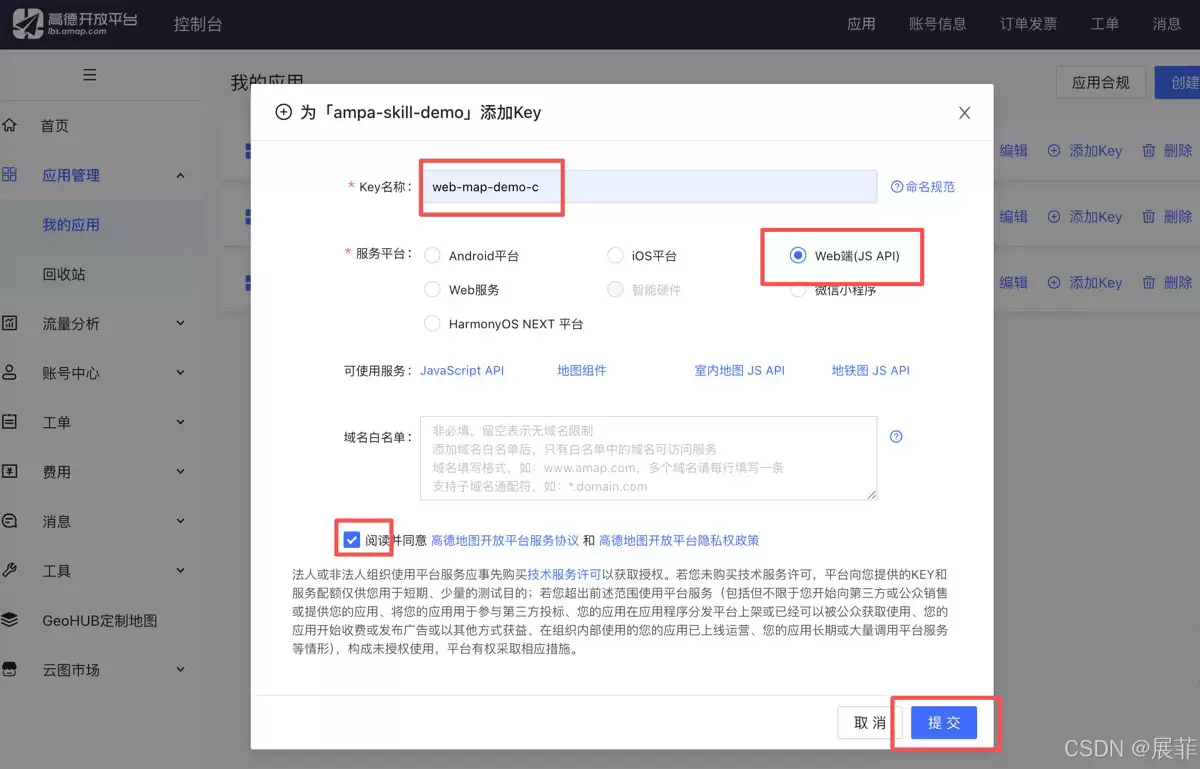
Task: Click the 取消 cancel button
Action: 869,722
